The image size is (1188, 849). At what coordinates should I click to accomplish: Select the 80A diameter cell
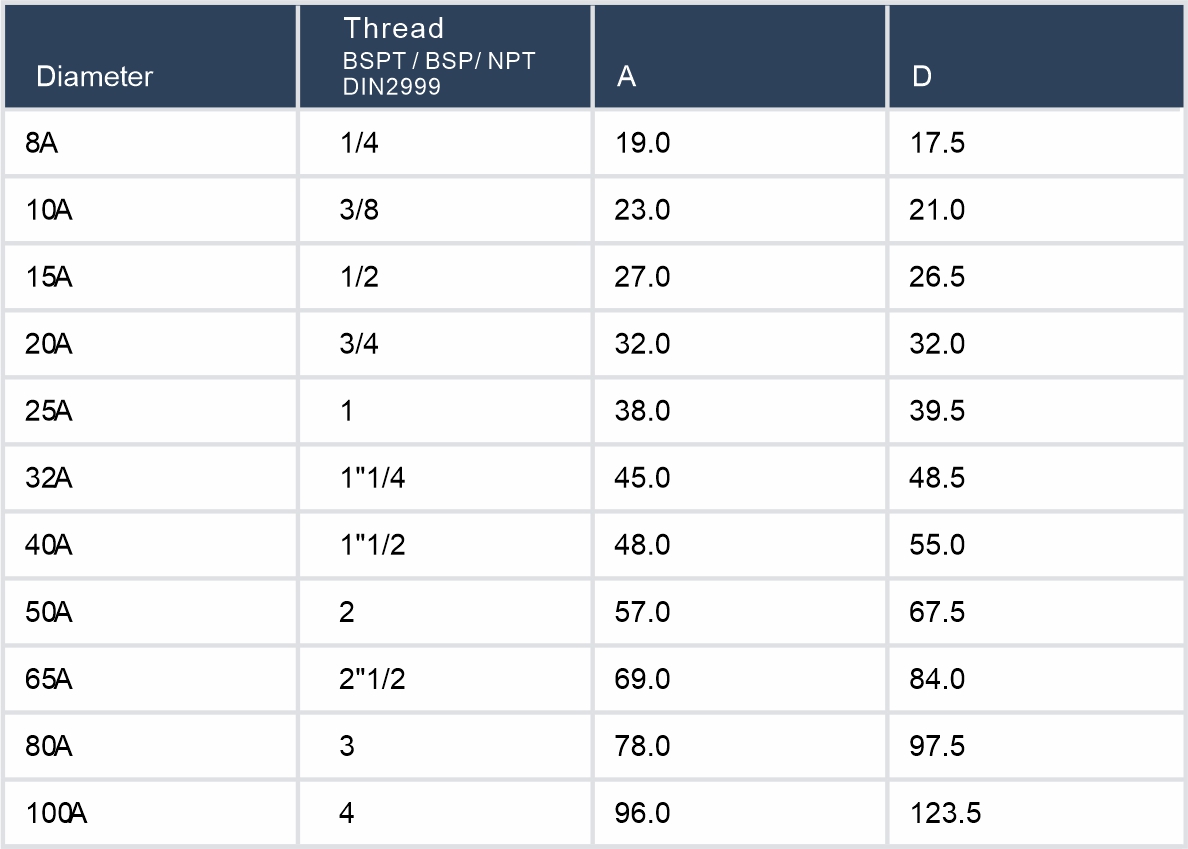(49, 746)
